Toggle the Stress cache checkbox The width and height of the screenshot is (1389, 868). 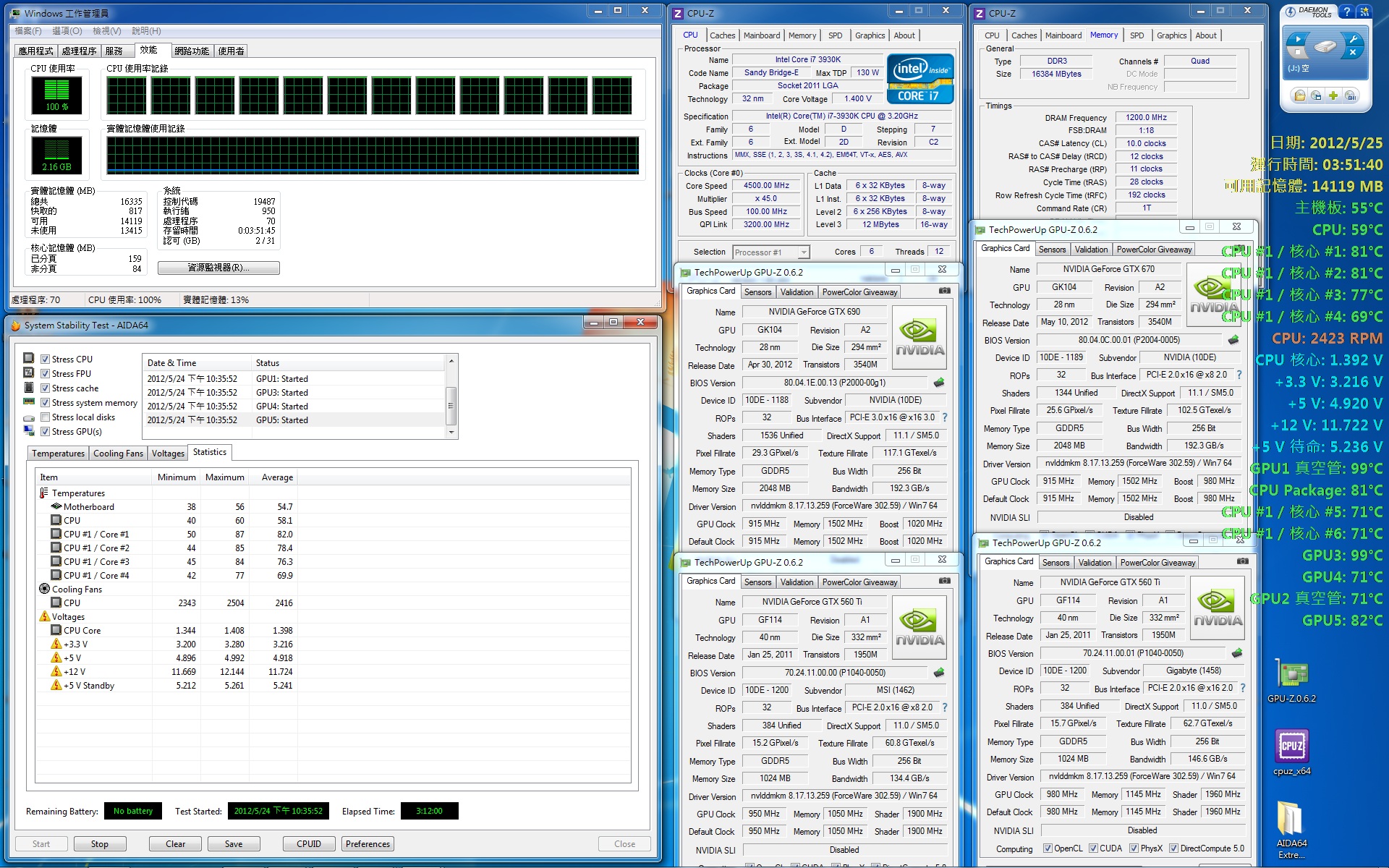click(x=46, y=388)
